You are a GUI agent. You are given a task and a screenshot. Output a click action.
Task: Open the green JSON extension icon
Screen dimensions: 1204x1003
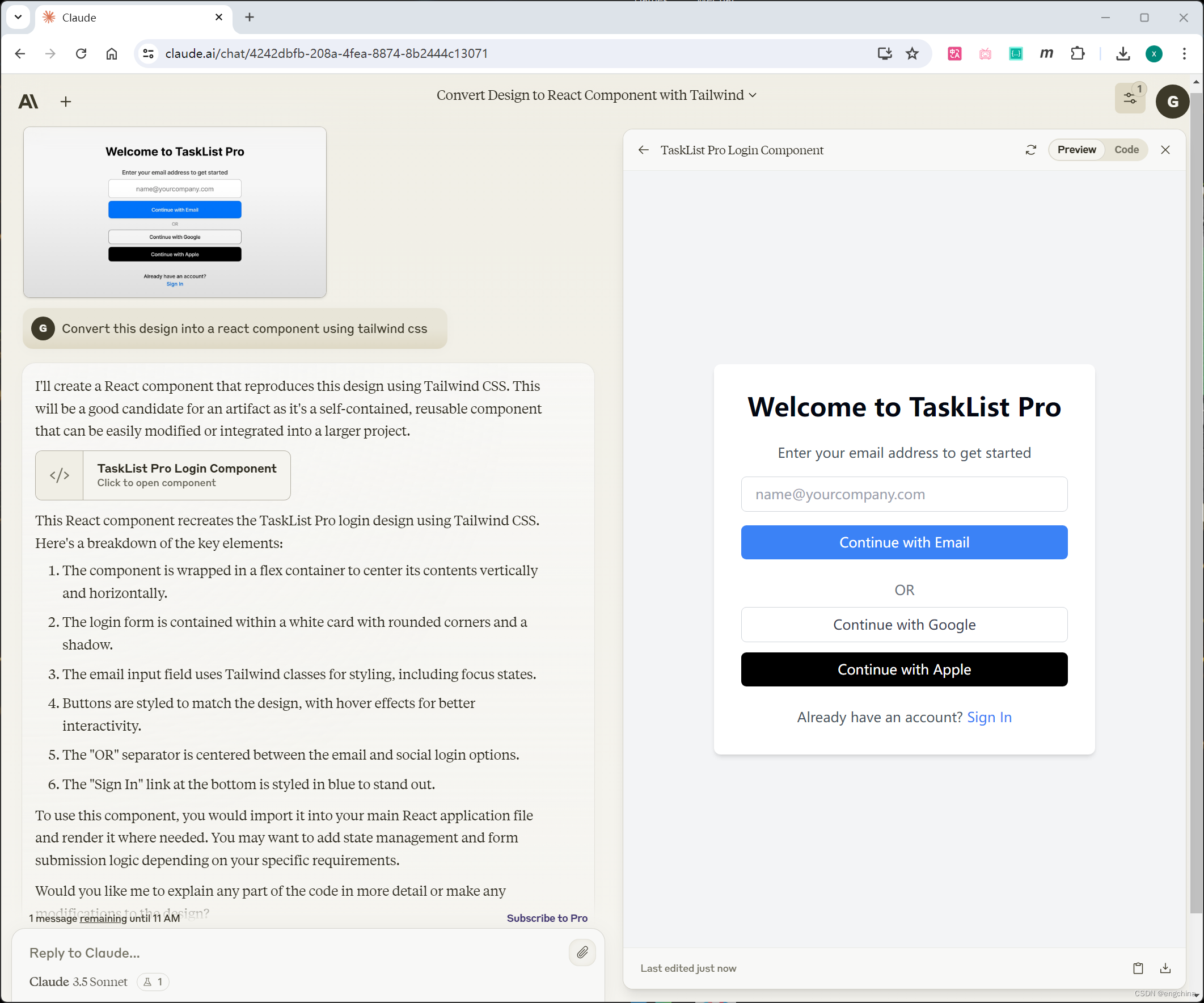click(x=1016, y=53)
